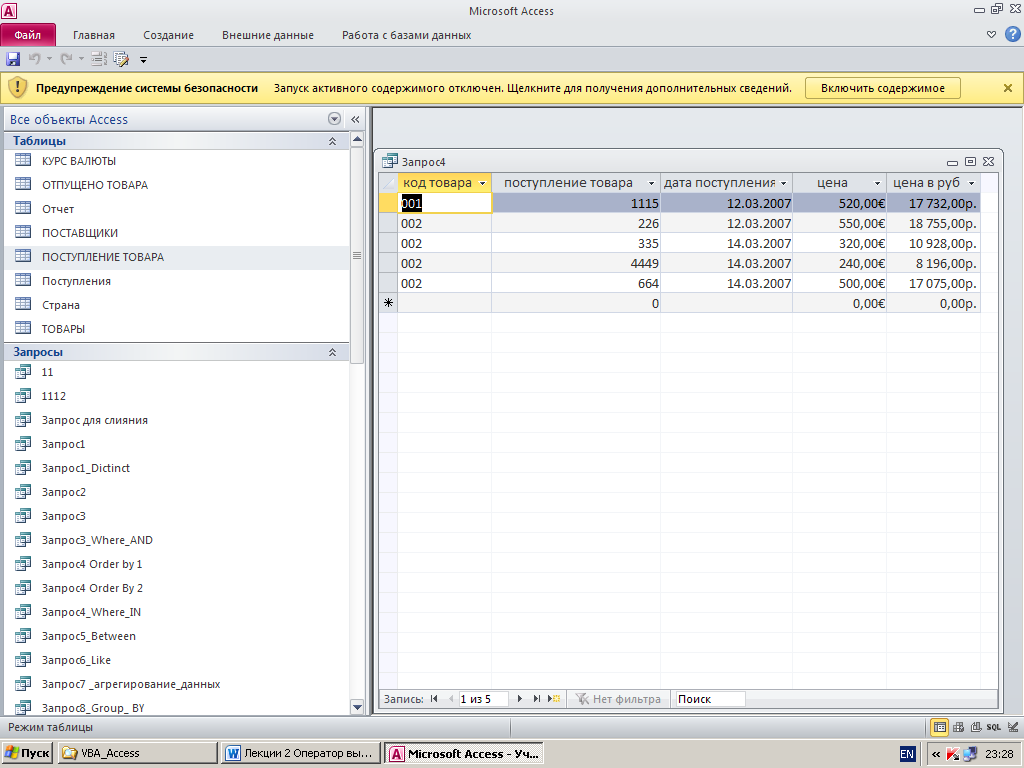
Task: Click the Отчет table icon
Action: pyautogui.click(x=23, y=208)
